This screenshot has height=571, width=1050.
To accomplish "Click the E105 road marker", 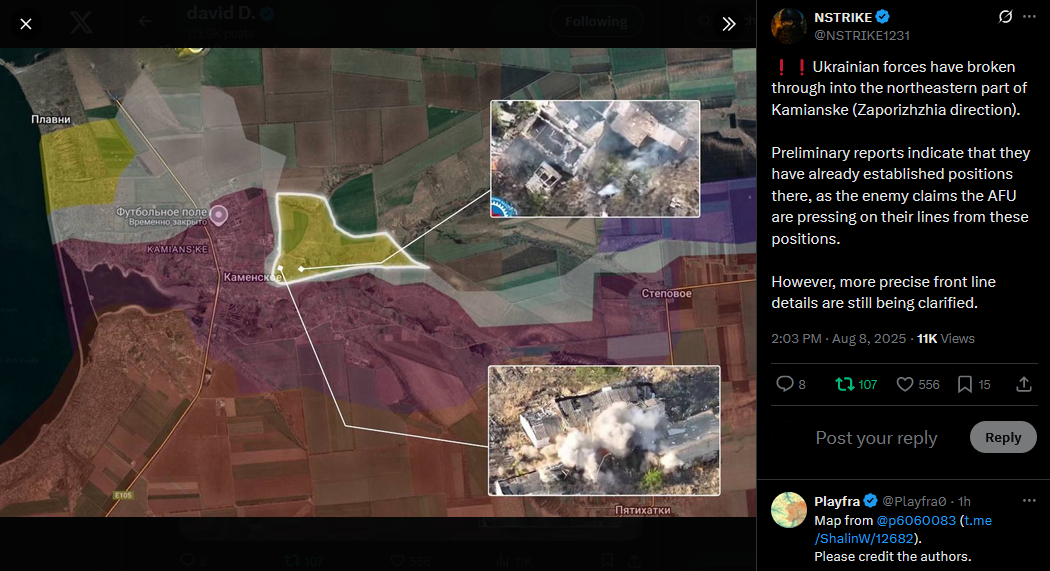I will point(123,495).
